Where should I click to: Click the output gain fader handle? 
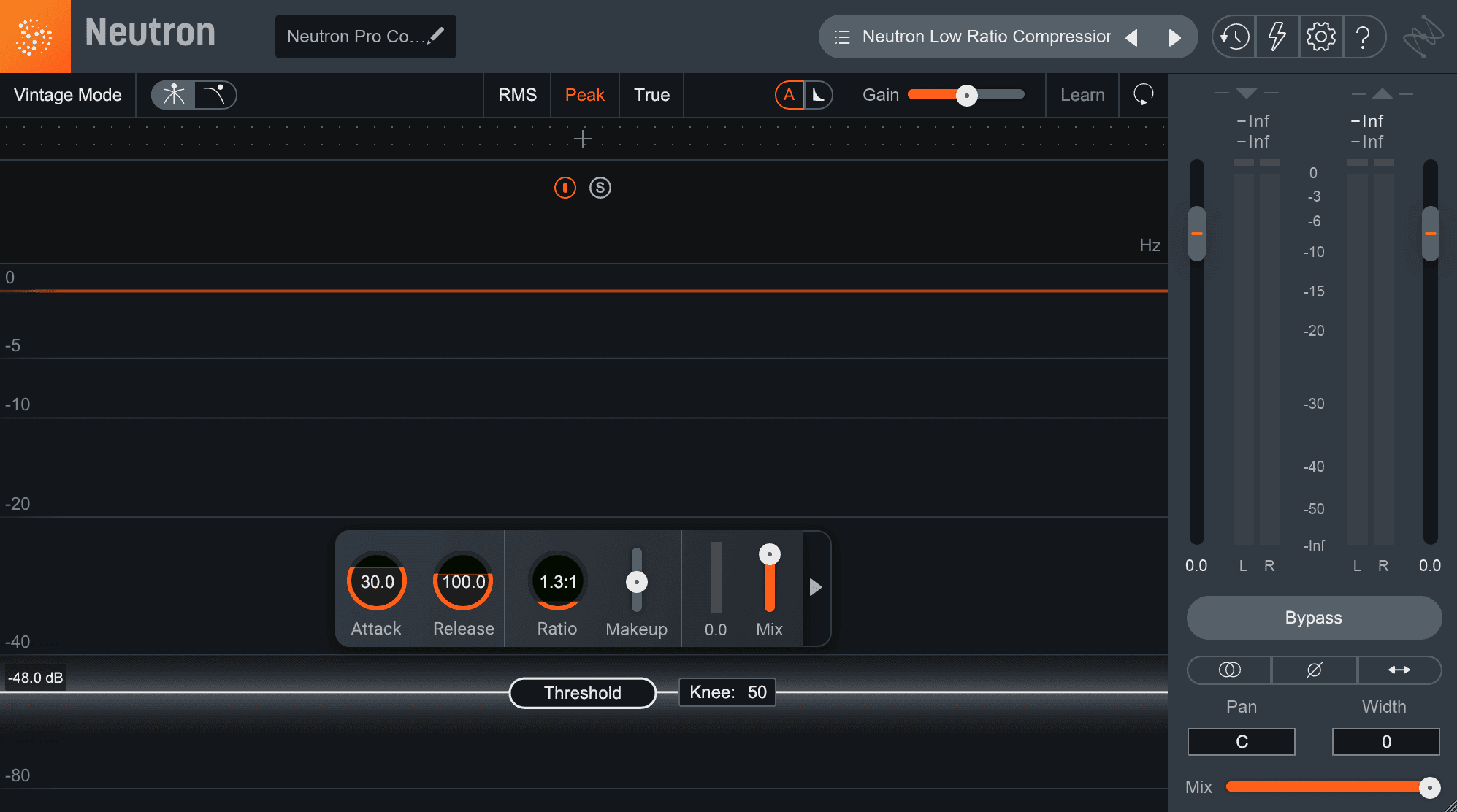[1431, 234]
